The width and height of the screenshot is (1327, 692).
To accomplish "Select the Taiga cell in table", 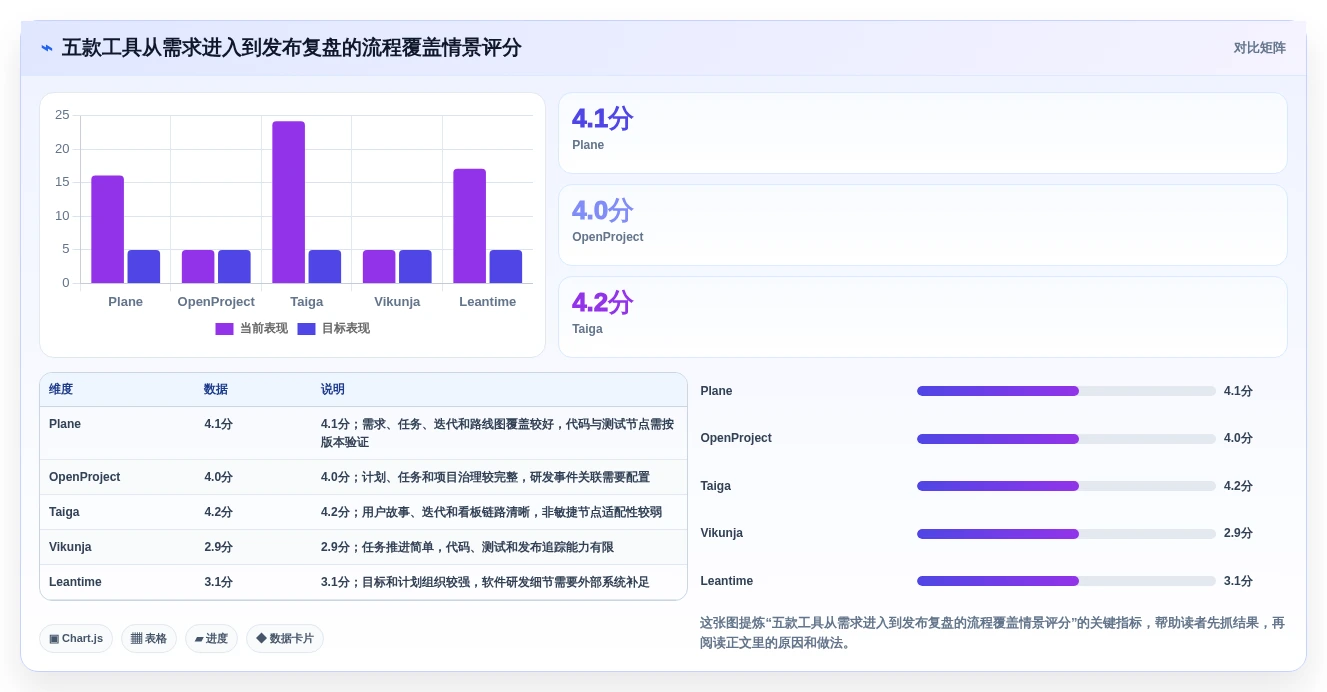I will [64, 512].
